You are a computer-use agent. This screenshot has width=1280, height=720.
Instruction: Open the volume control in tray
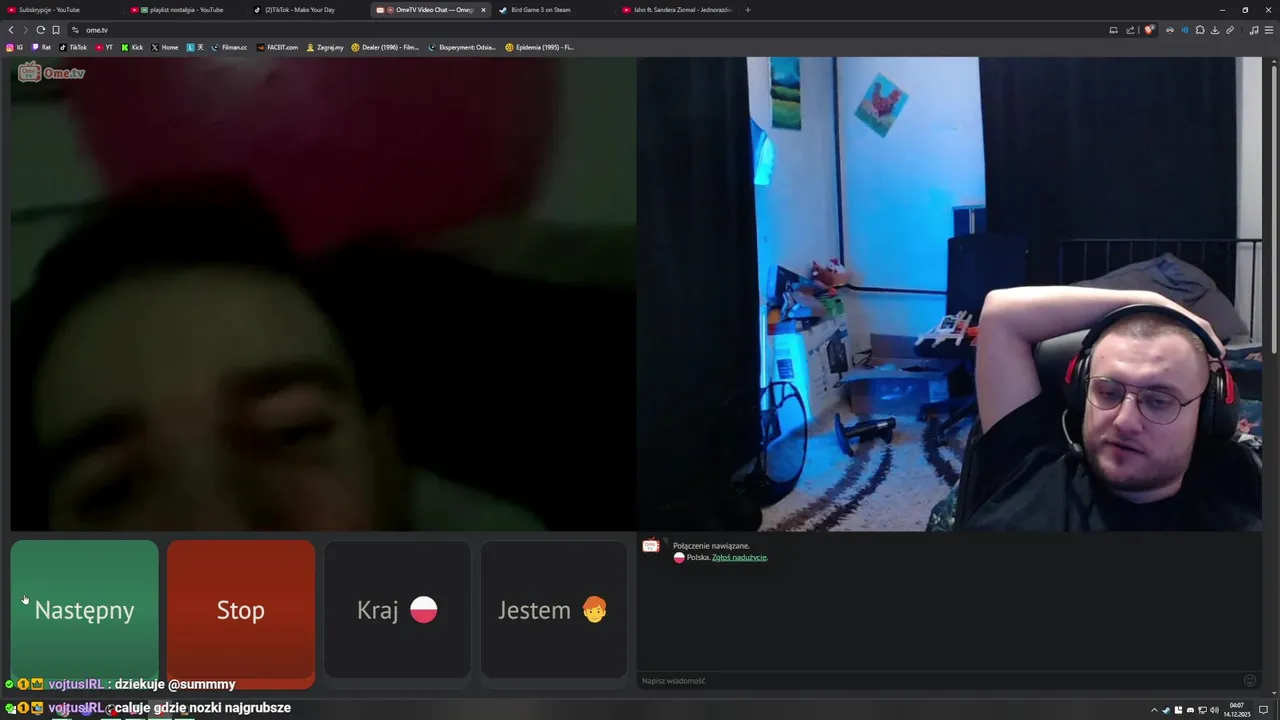[1214, 710]
